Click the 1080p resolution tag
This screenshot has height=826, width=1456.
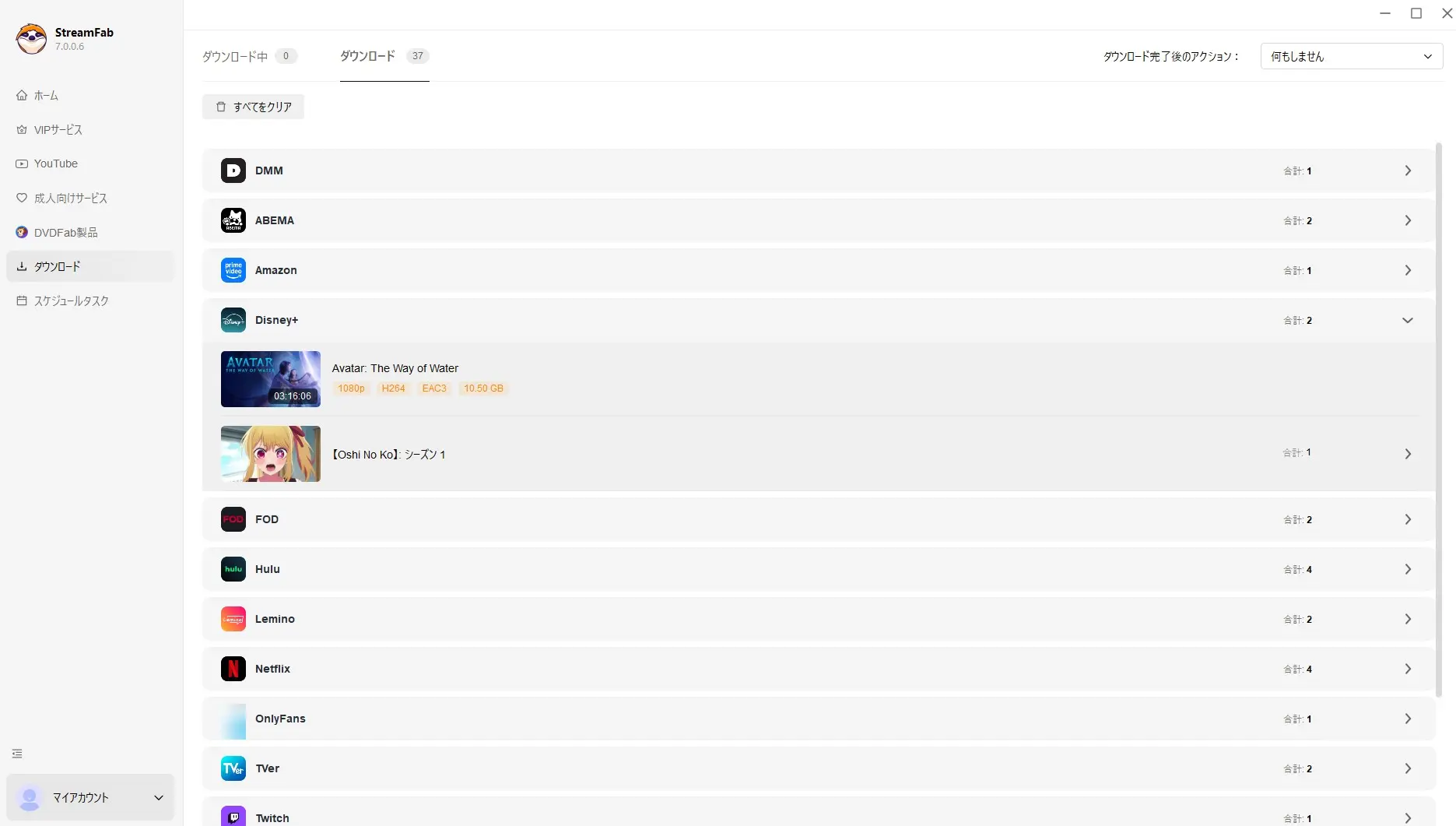tap(351, 388)
